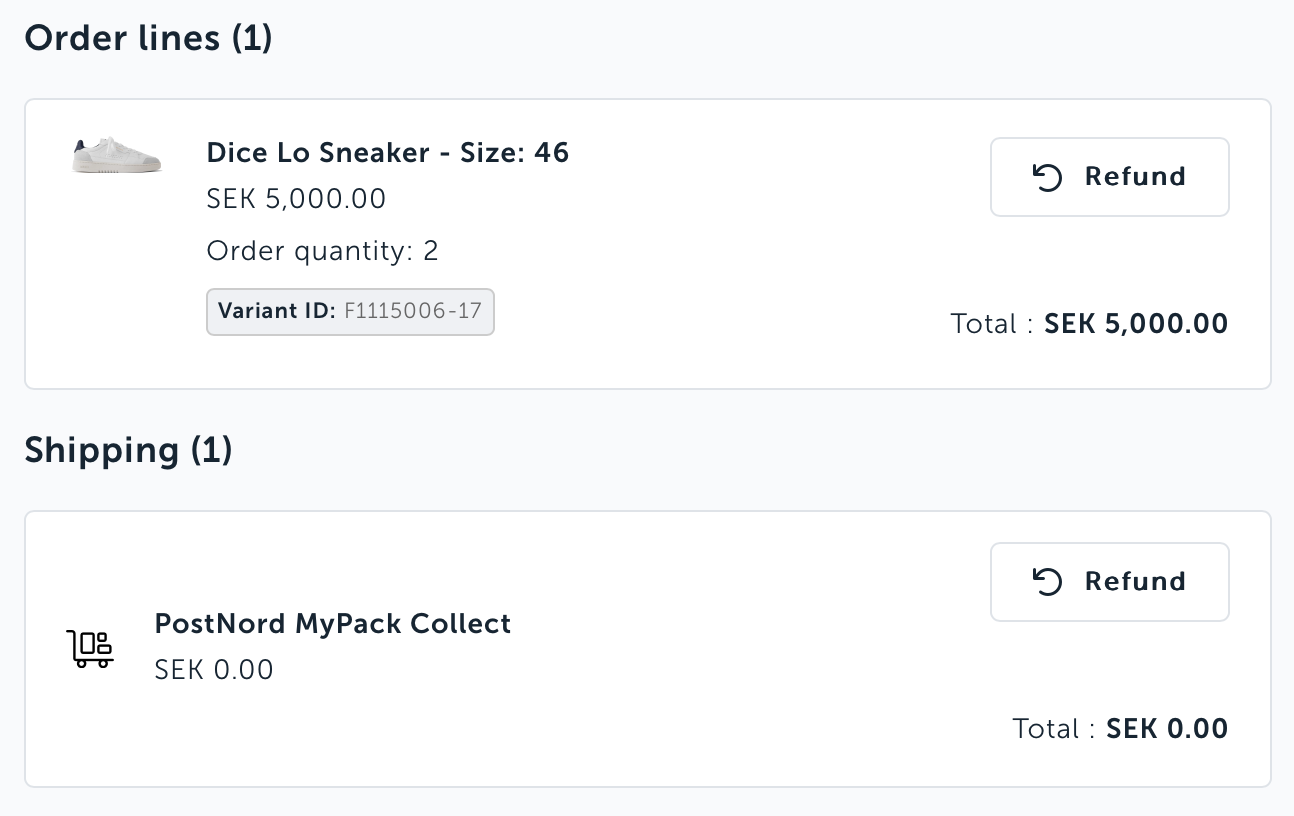This screenshot has width=1294, height=816.
Task: Click the Size: 46 part of product title
Action: (x=514, y=153)
